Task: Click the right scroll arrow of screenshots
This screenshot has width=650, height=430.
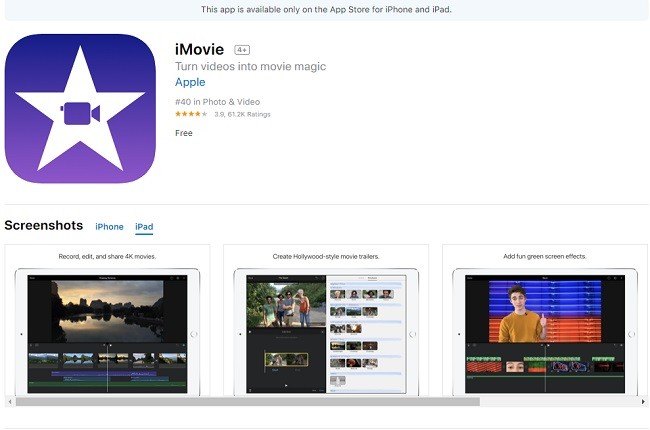Action: tap(643, 402)
